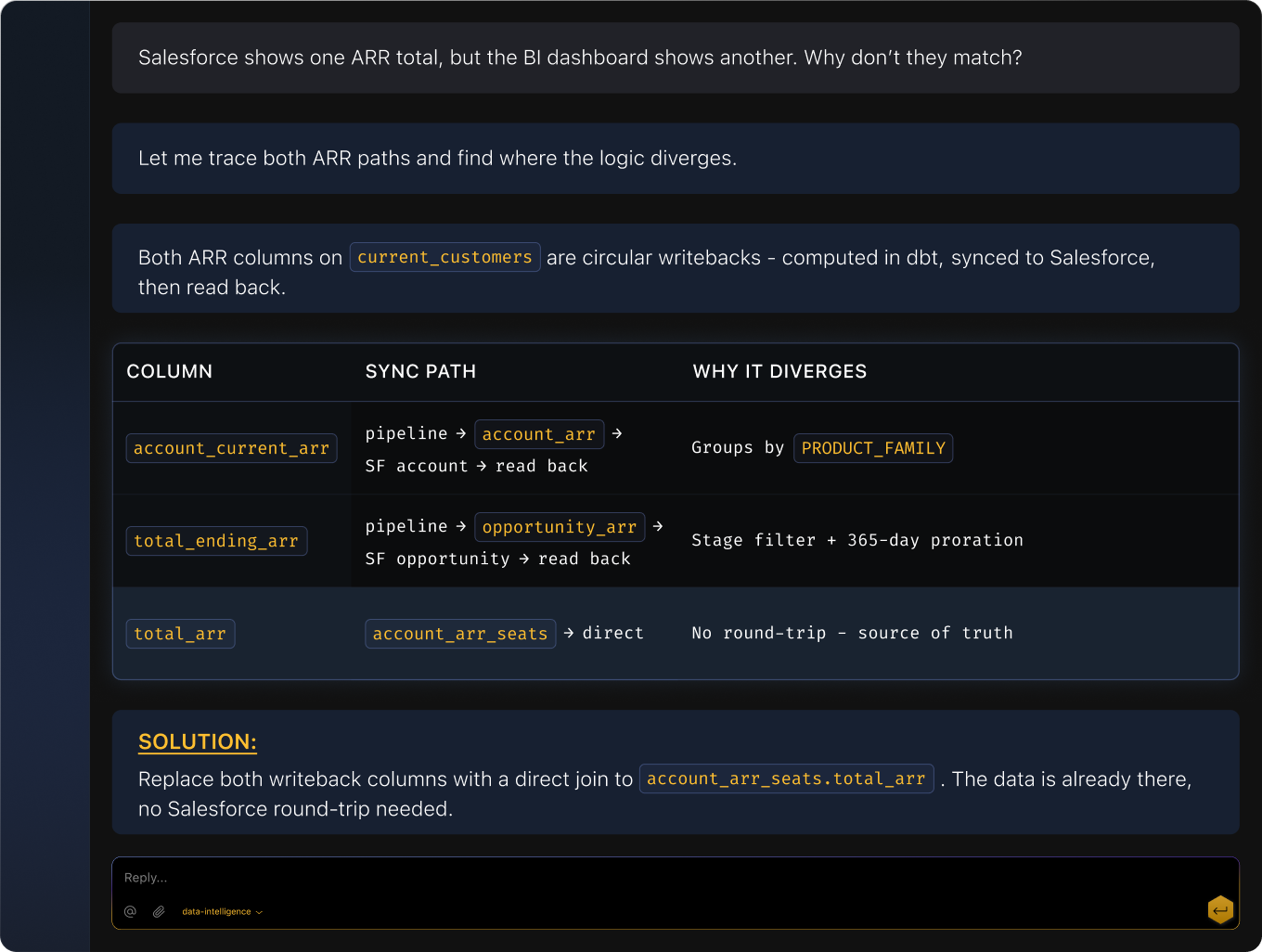Click the account_arr chip in sync path

(538, 434)
